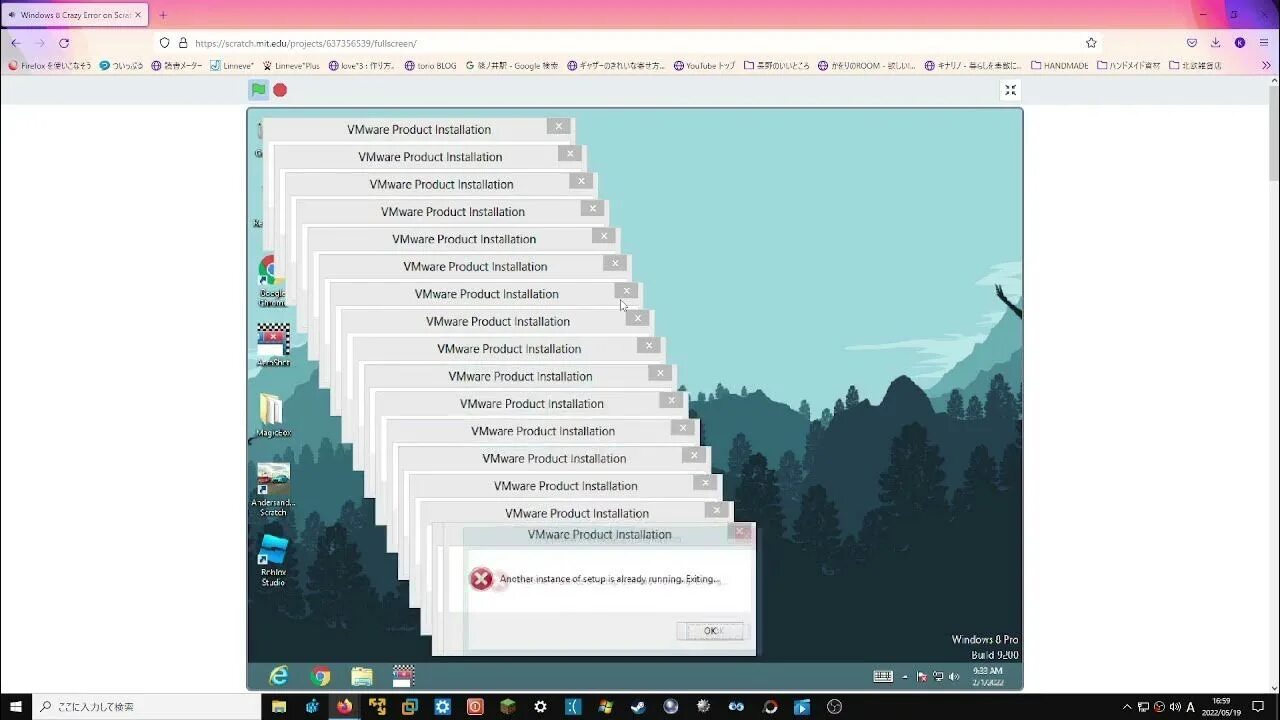Go back in Firefox
Viewport: 1280px width, 720px height.
click(x=16, y=43)
